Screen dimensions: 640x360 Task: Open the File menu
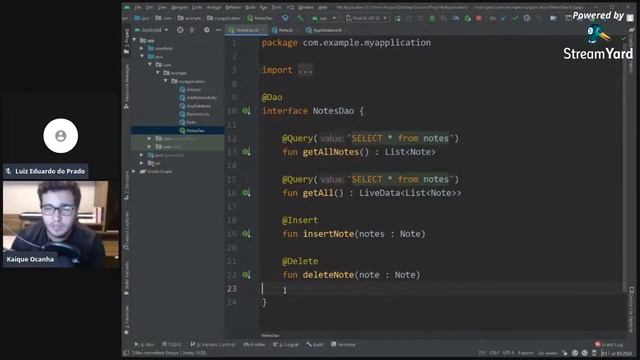(138, 7)
